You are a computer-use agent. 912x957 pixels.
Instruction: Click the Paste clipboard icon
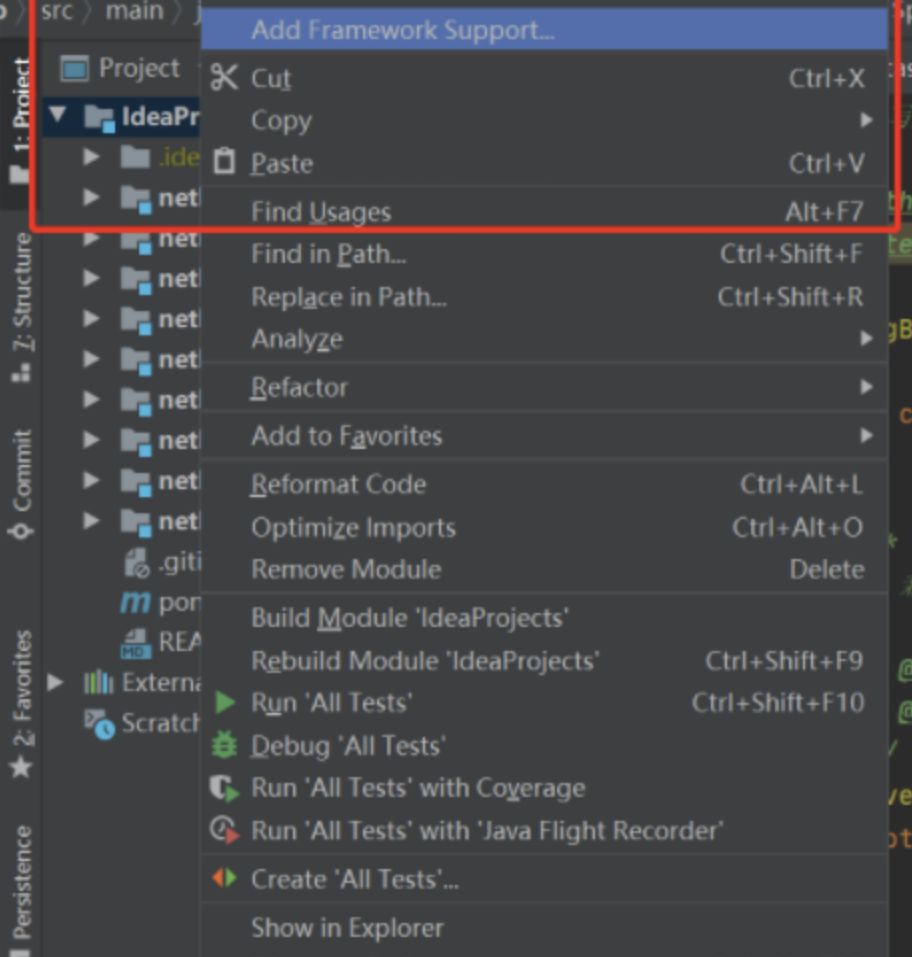click(x=225, y=162)
